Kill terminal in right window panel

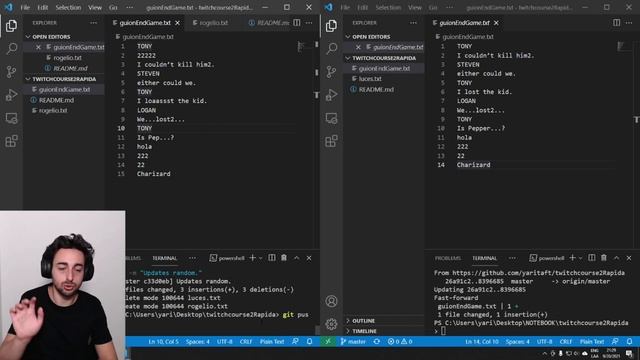pyautogui.click(x=604, y=258)
